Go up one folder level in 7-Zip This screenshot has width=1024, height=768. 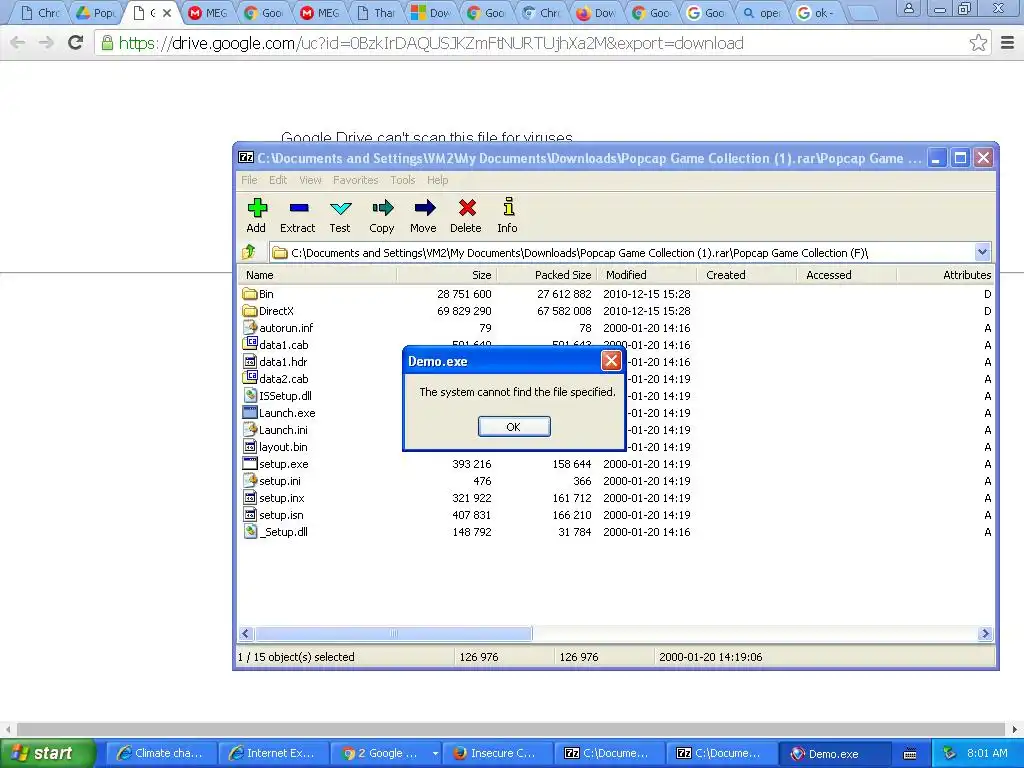tap(249, 252)
